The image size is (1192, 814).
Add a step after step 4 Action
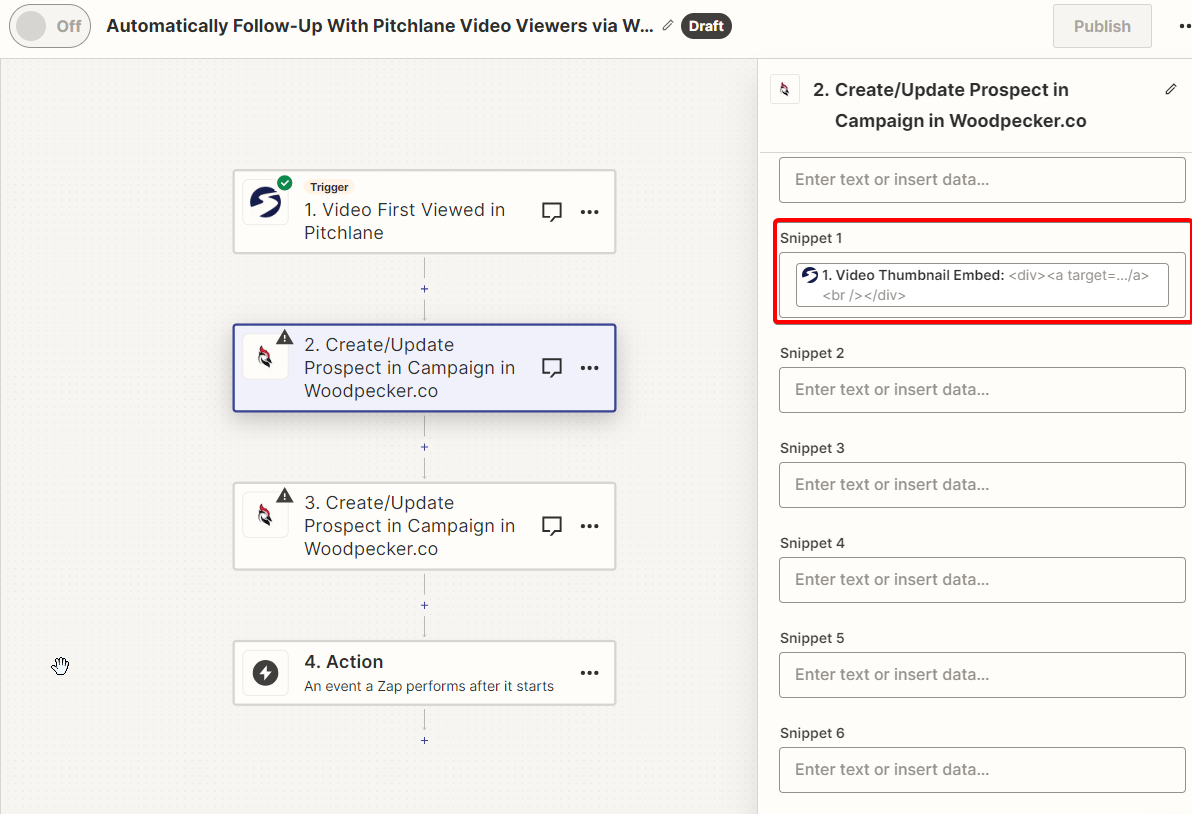(424, 740)
